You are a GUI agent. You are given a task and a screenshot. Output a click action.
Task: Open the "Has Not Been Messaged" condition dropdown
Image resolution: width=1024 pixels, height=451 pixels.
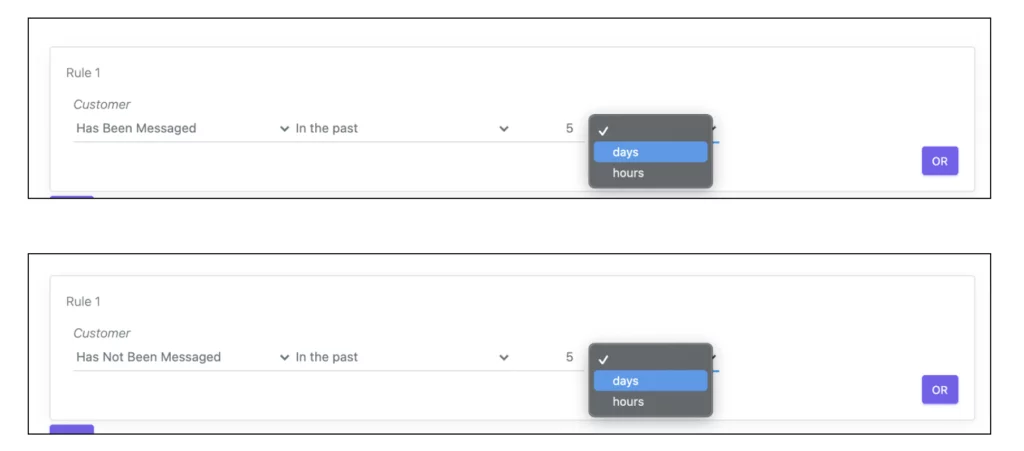click(182, 358)
